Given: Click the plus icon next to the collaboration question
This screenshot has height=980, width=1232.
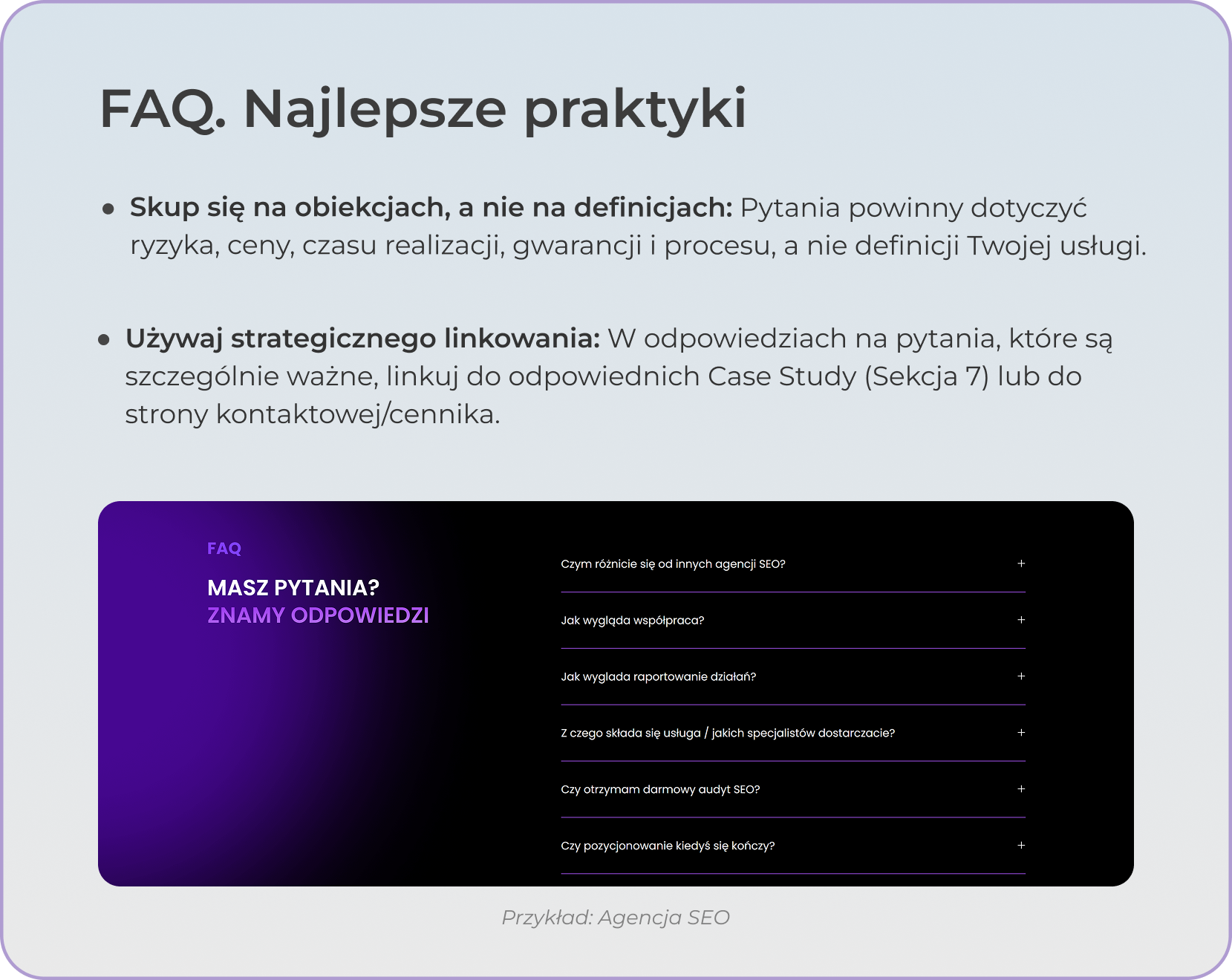Looking at the screenshot, I should (1022, 619).
